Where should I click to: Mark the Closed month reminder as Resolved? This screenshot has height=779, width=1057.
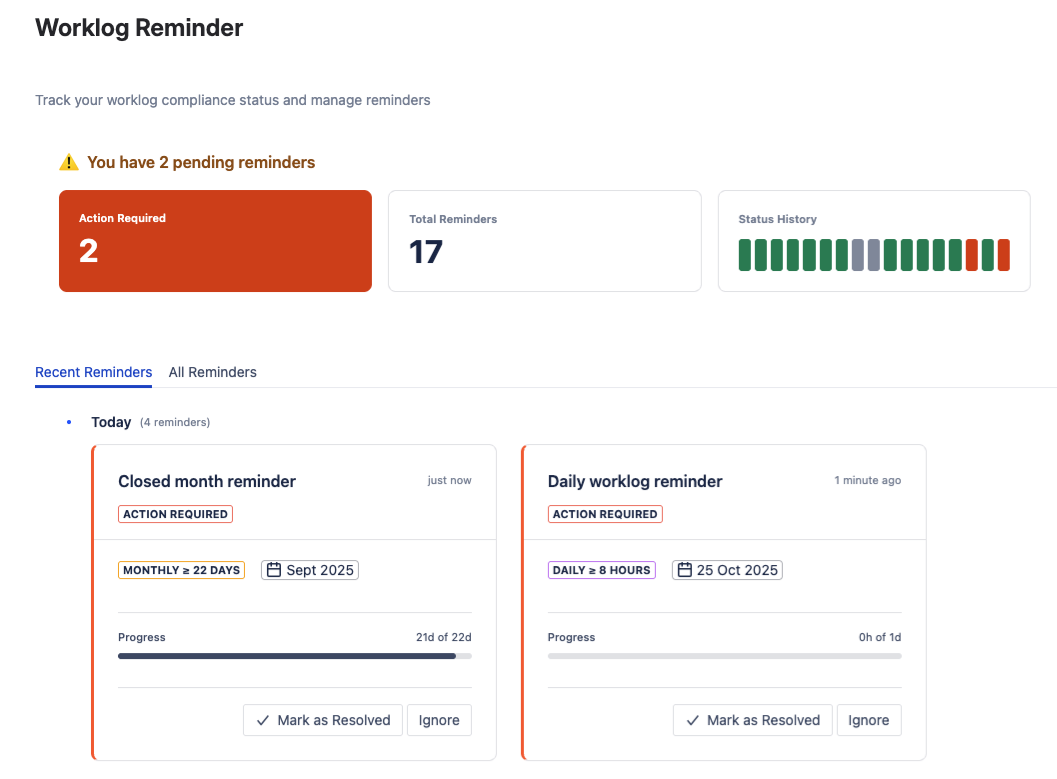tap(322, 720)
